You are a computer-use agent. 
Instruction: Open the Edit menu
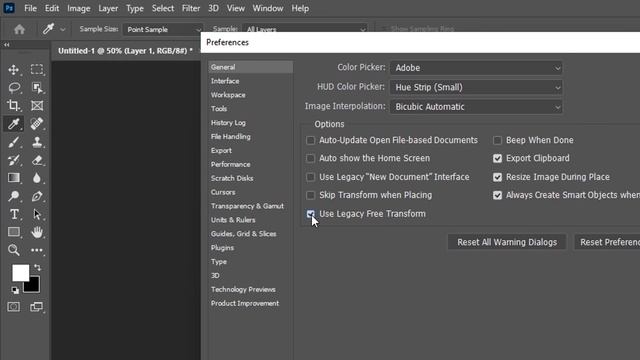pyautogui.click(x=52, y=8)
